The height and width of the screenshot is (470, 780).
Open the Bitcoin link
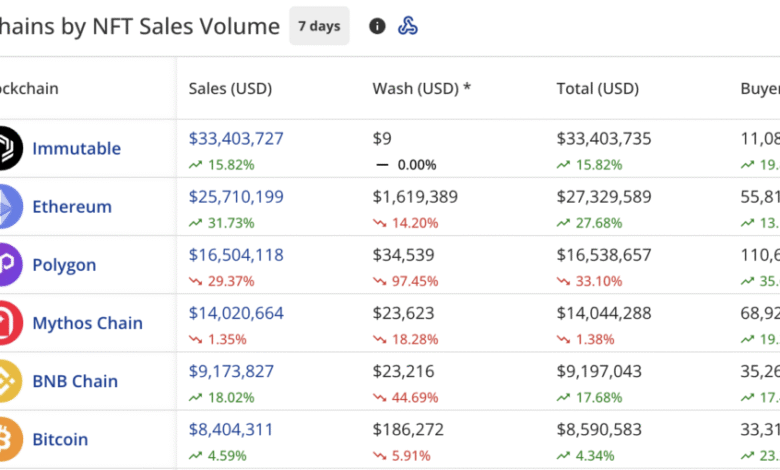(60, 439)
